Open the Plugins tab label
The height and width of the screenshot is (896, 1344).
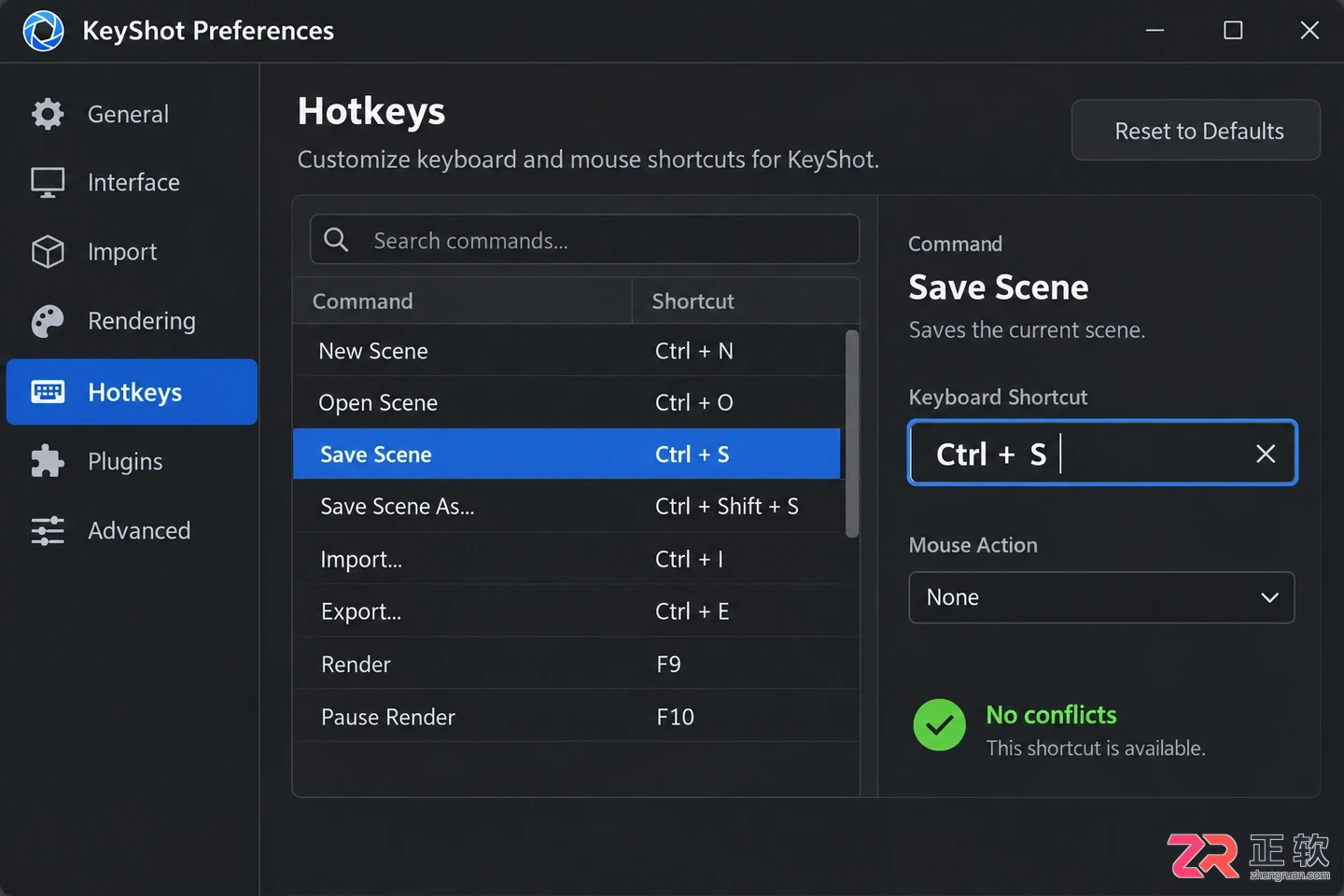click(125, 461)
